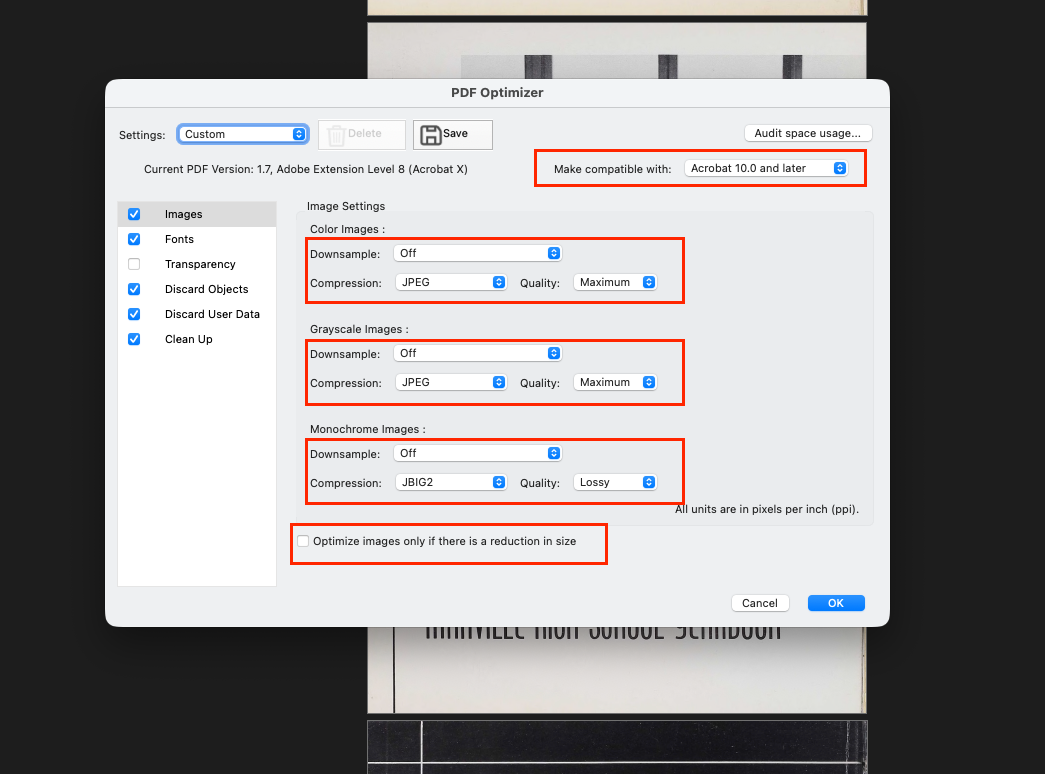Open Grayscale Images Downsample dropdown
This screenshot has height=774, width=1045.
477,353
